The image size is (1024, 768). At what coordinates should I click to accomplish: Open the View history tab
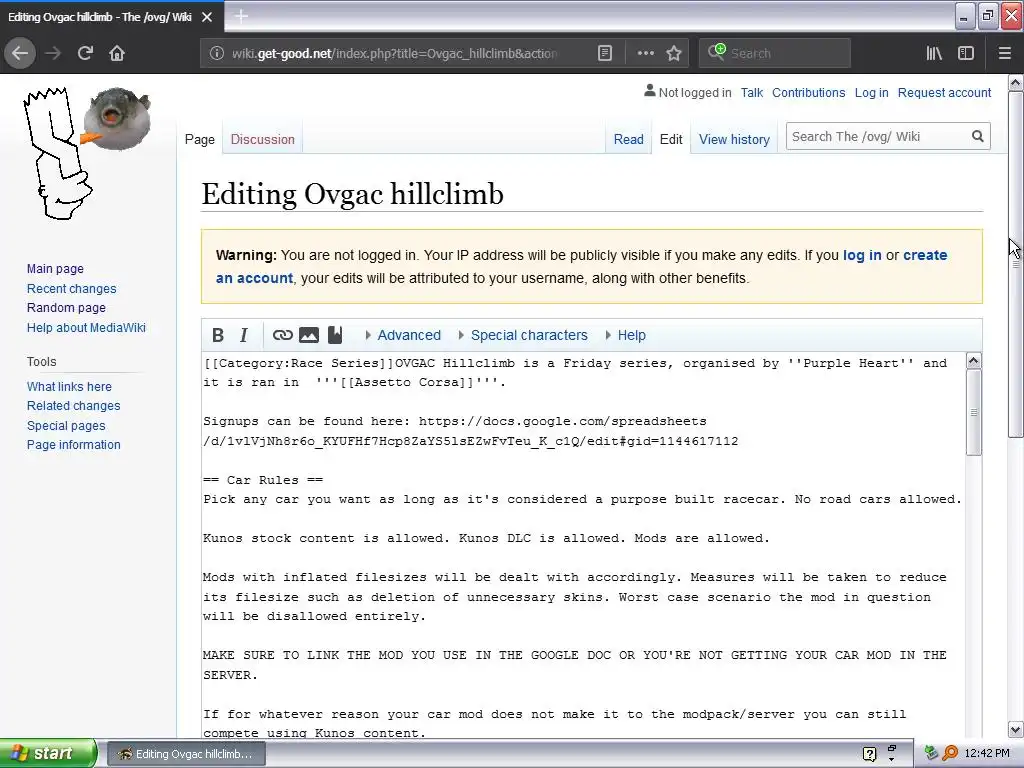point(734,139)
